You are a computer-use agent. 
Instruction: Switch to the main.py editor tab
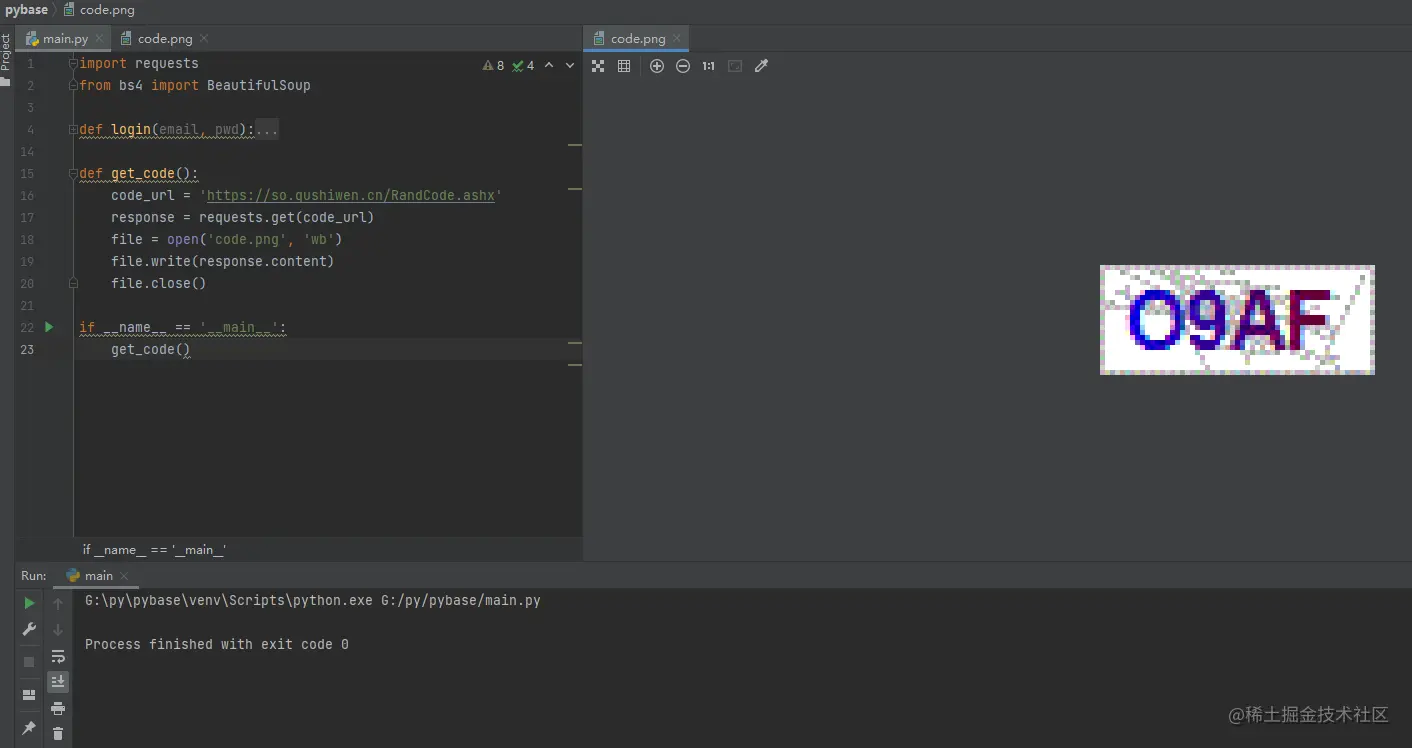coord(65,39)
